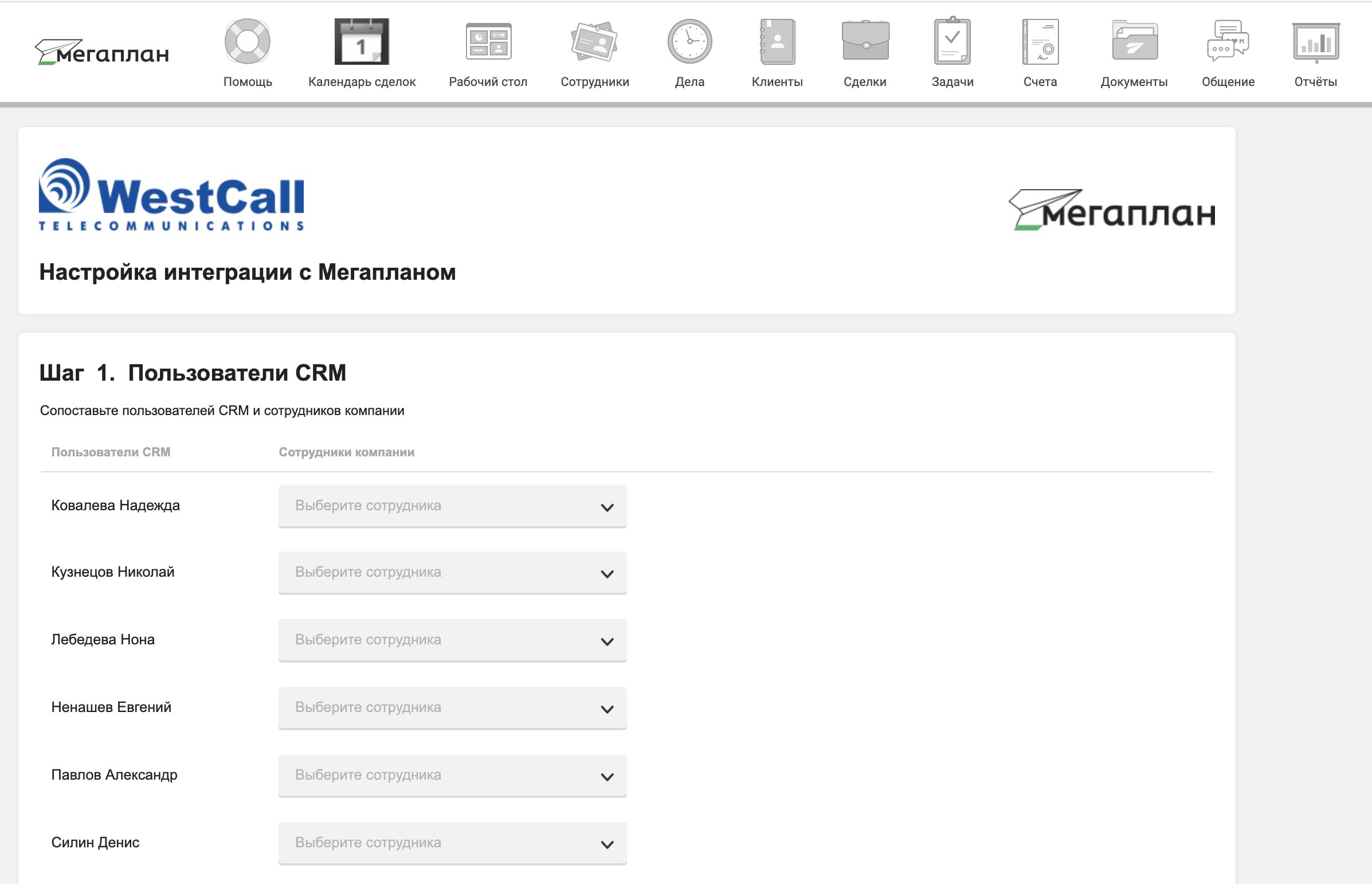Image resolution: width=1372 pixels, height=884 pixels.
Task: Click the name Ковалева Надежда
Action: tap(115, 505)
